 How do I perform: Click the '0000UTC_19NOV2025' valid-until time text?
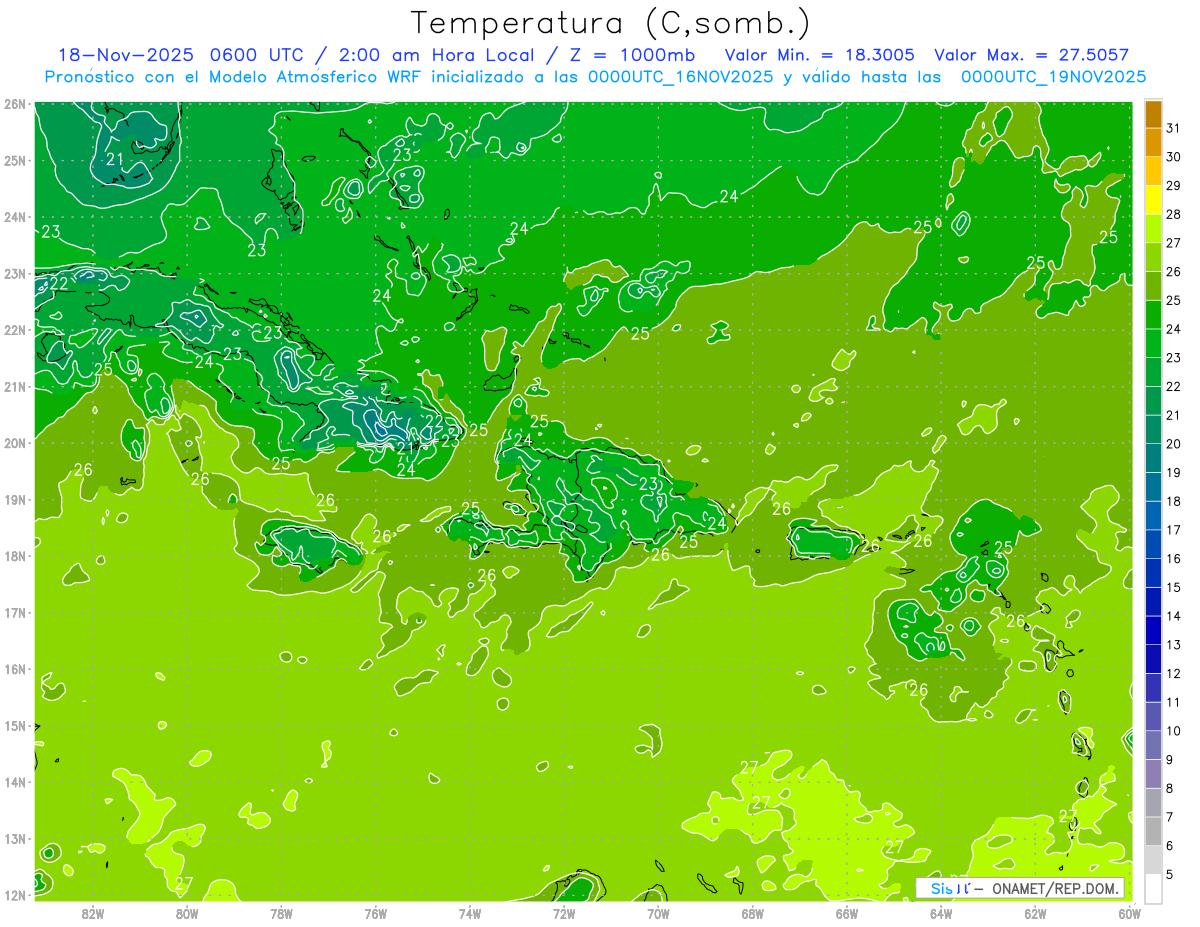1053,77
